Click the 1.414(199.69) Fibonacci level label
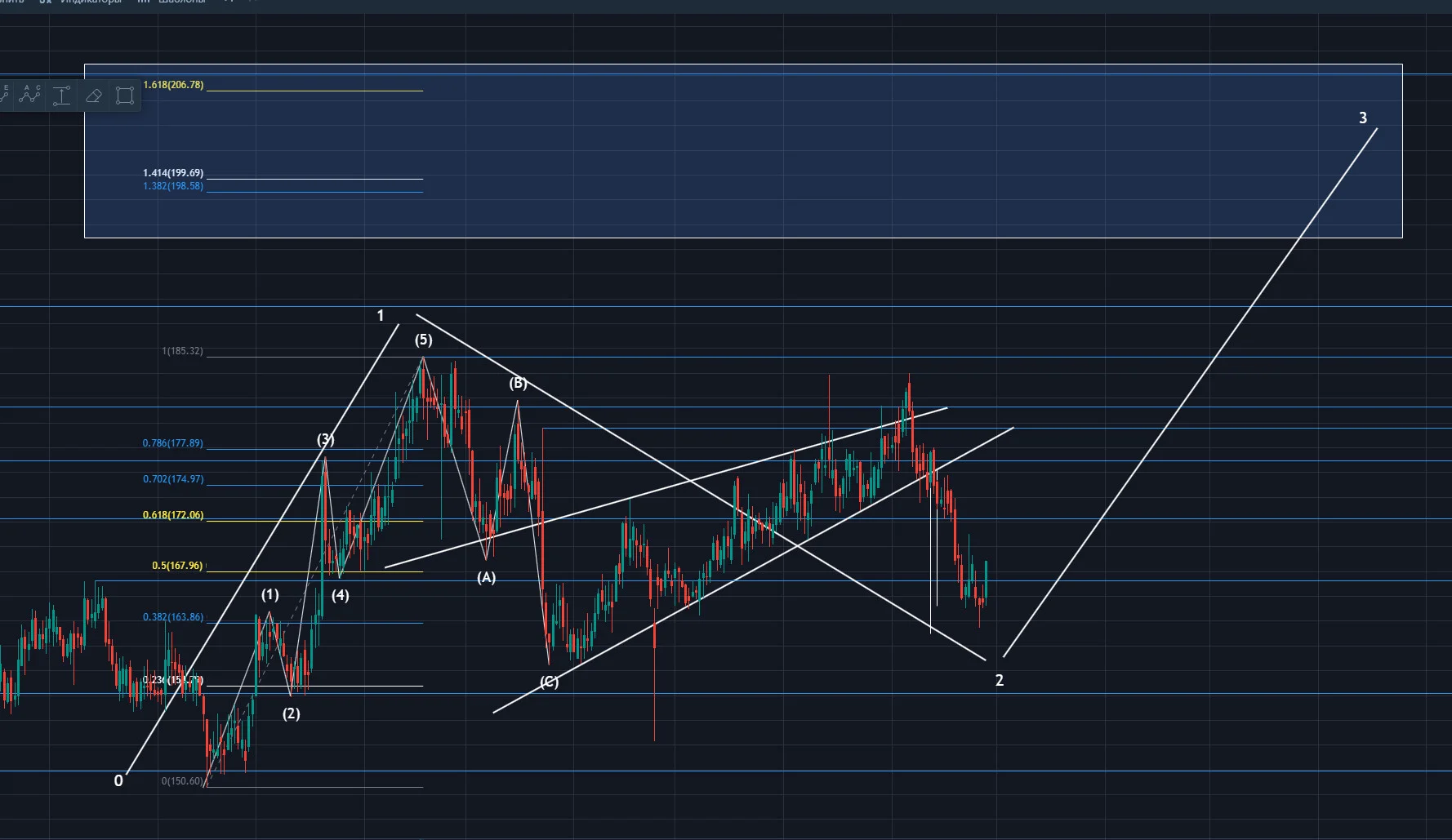 point(173,173)
